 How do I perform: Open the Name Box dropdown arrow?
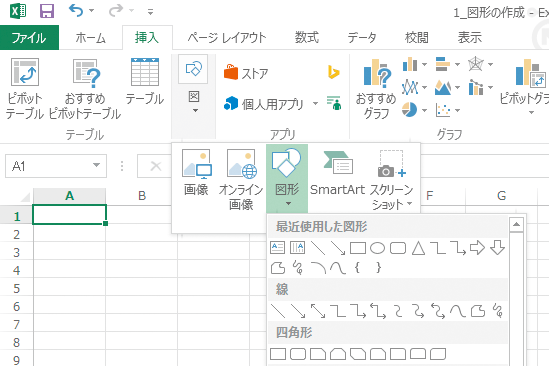[96, 165]
